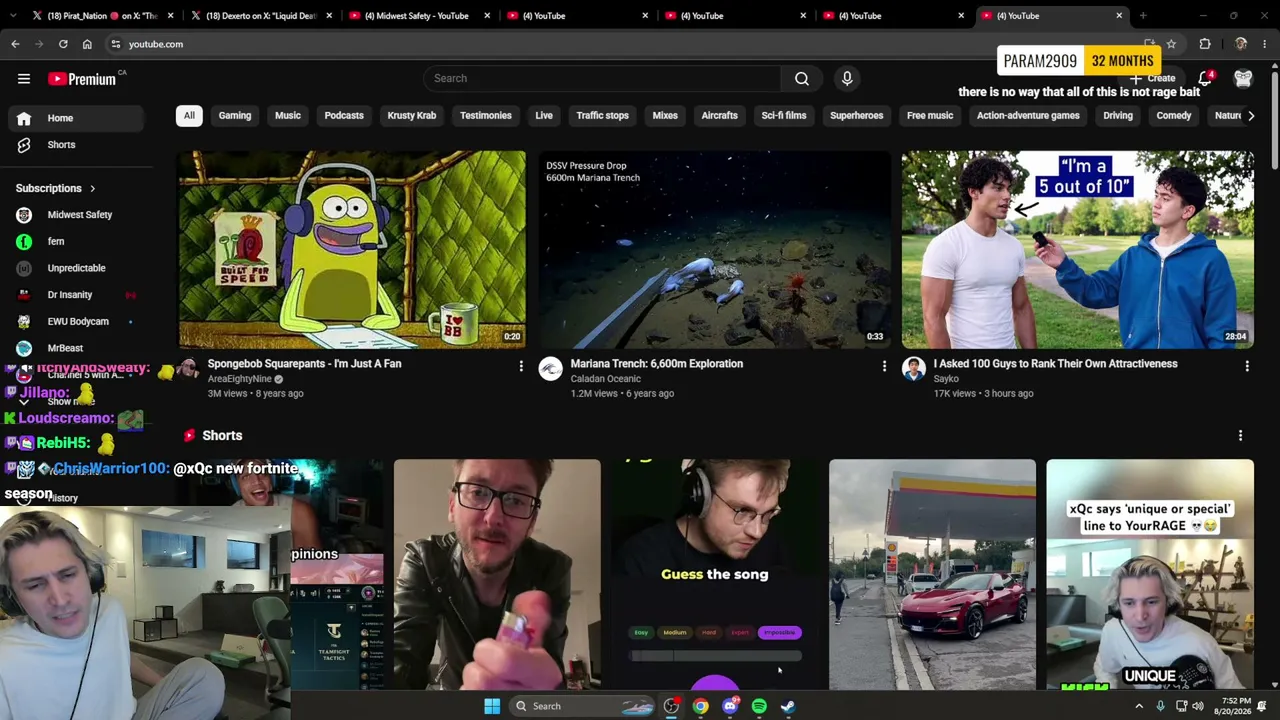The width and height of the screenshot is (1280, 720).
Task: Start voice search with the microphone
Action: point(847,79)
